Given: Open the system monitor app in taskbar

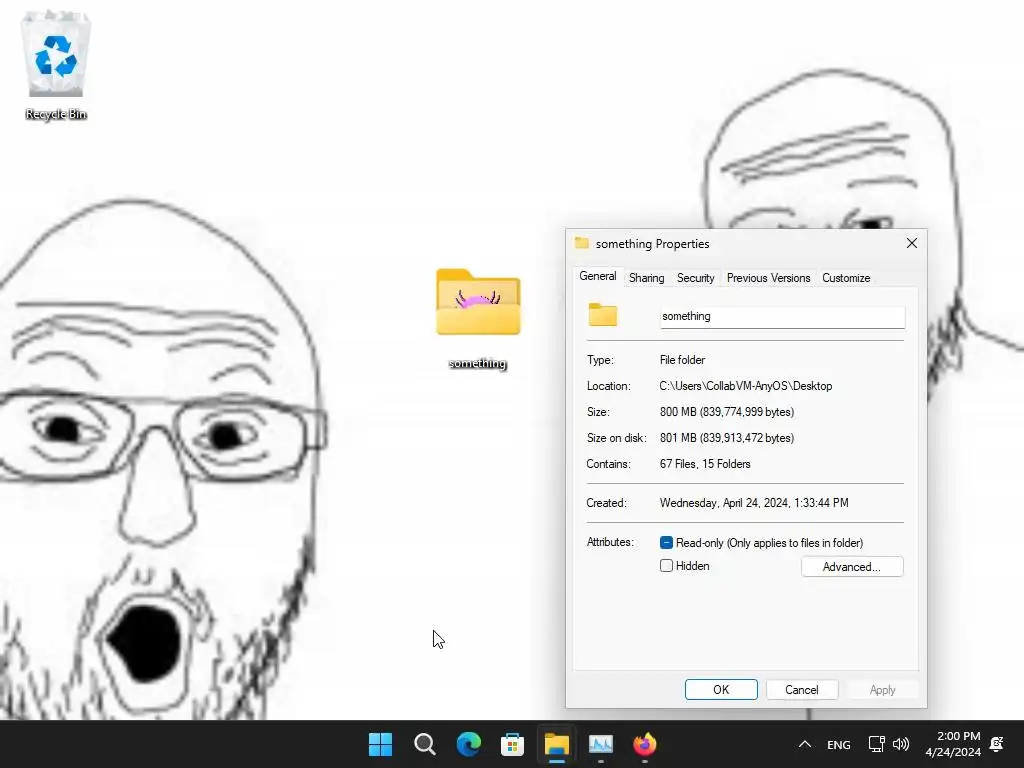Looking at the screenshot, I should (600, 744).
